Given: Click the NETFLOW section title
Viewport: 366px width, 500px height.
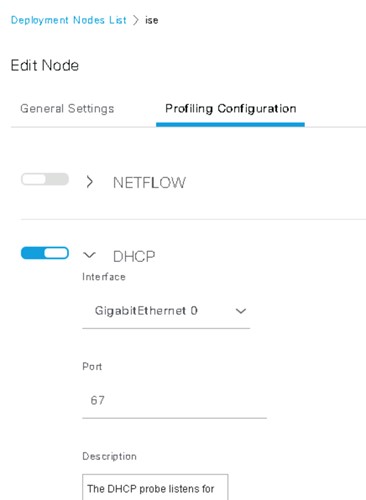Looking at the screenshot, I should pyautogui.click(x=149, y=183).
